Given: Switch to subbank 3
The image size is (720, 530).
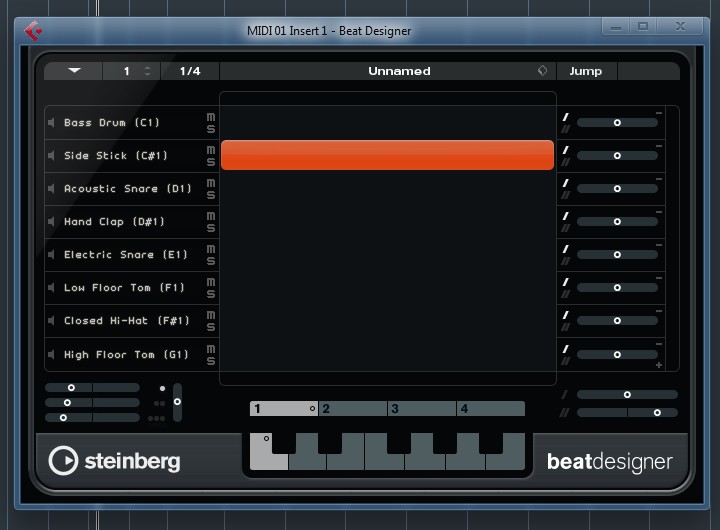Looking at the screenshot, I should pyautogui.click(x=422, y=409).
